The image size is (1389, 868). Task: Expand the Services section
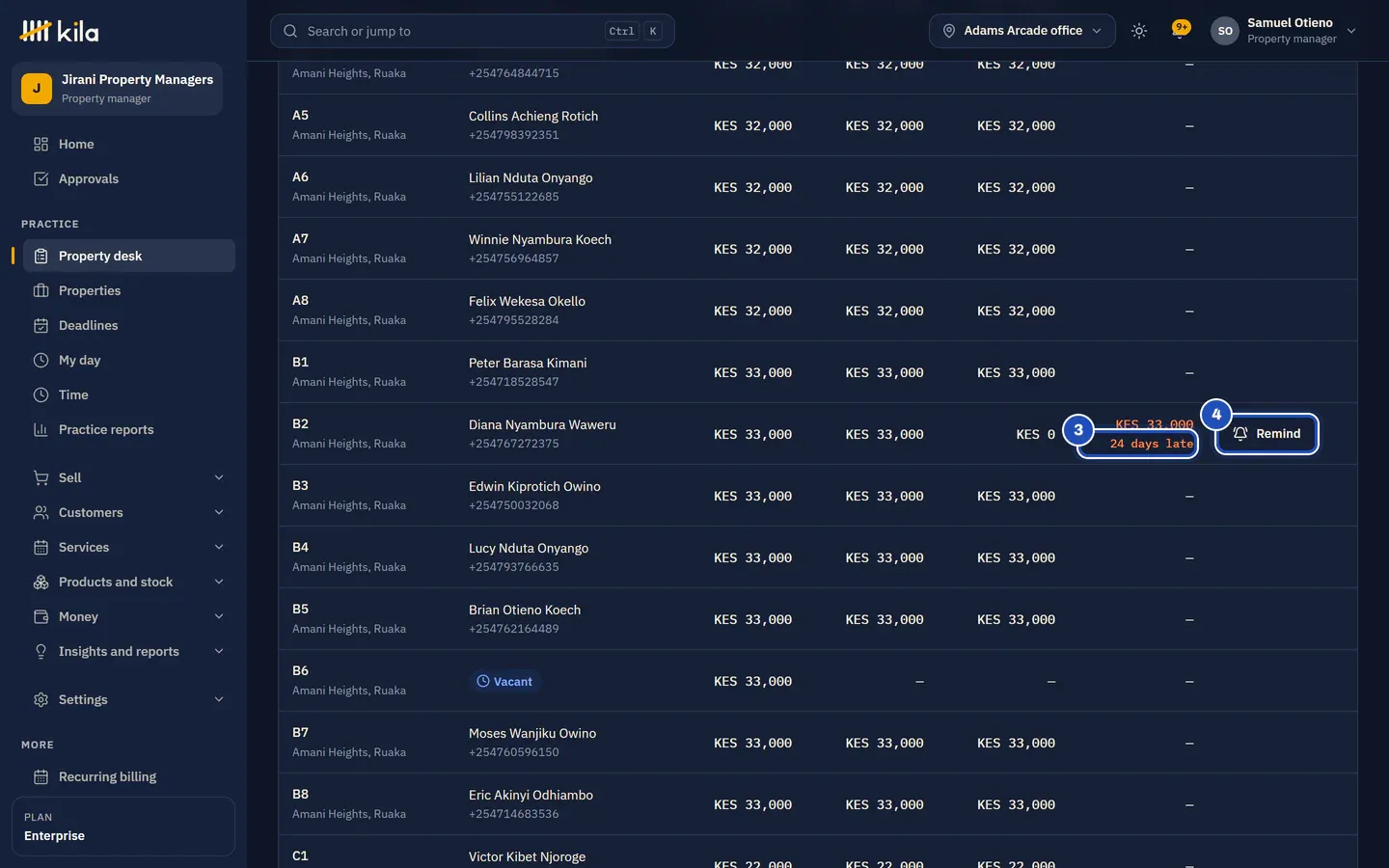129,547
